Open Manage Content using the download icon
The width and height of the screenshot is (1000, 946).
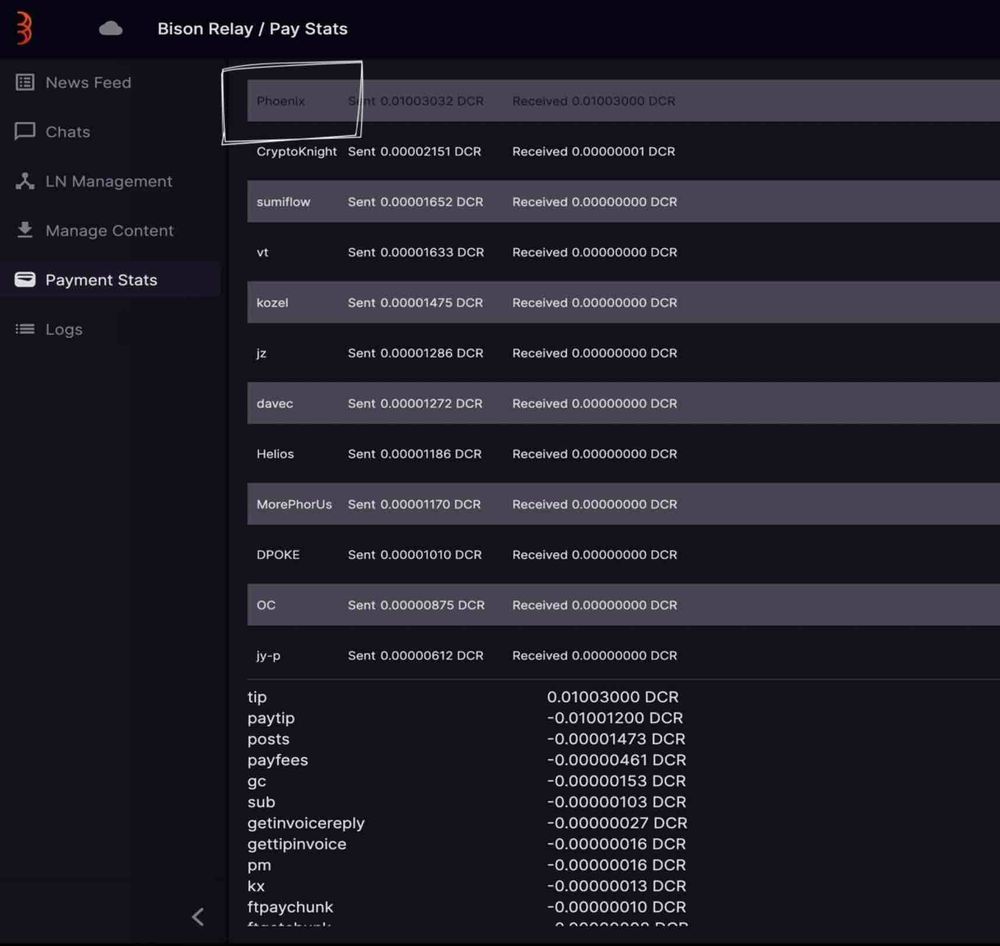pyautogui.click(x=24, y=230)
